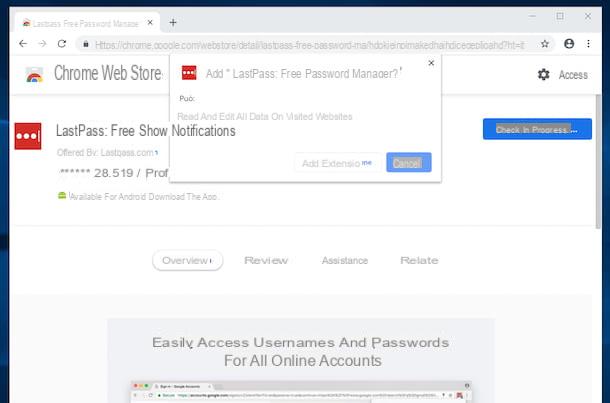
Task: Open the Offered By Lastpass.com link
Action: [107, 152]
